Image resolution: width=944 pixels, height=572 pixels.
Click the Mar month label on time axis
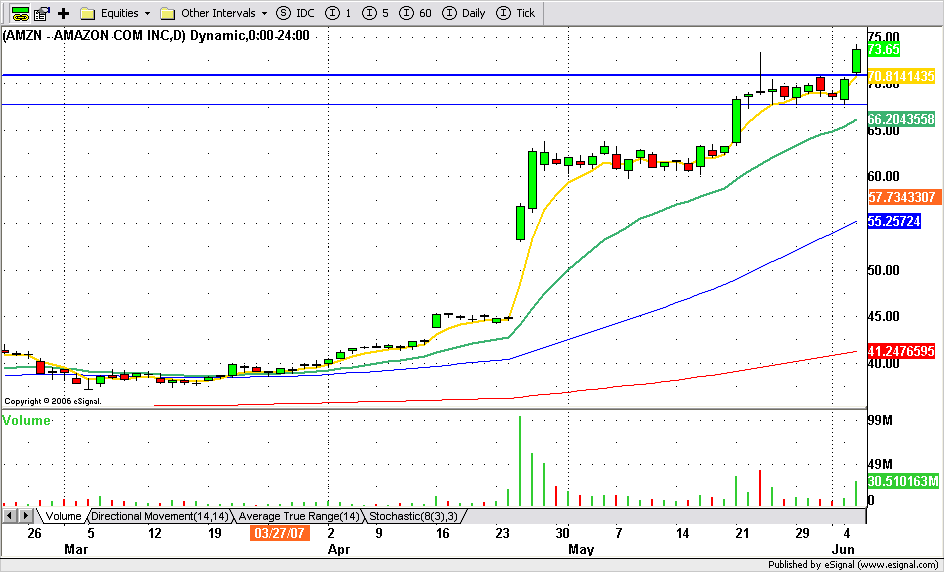pos(76,549)
